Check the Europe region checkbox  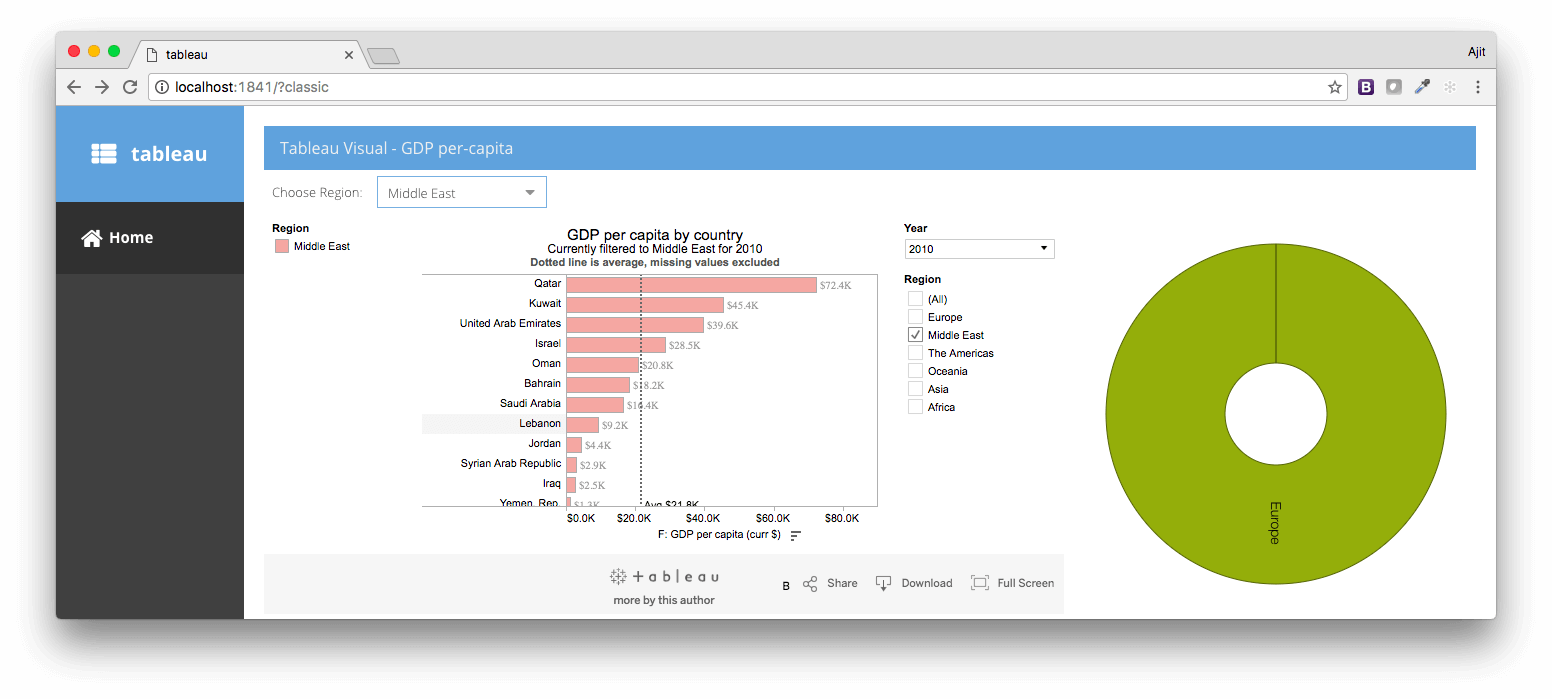[915, 317]
